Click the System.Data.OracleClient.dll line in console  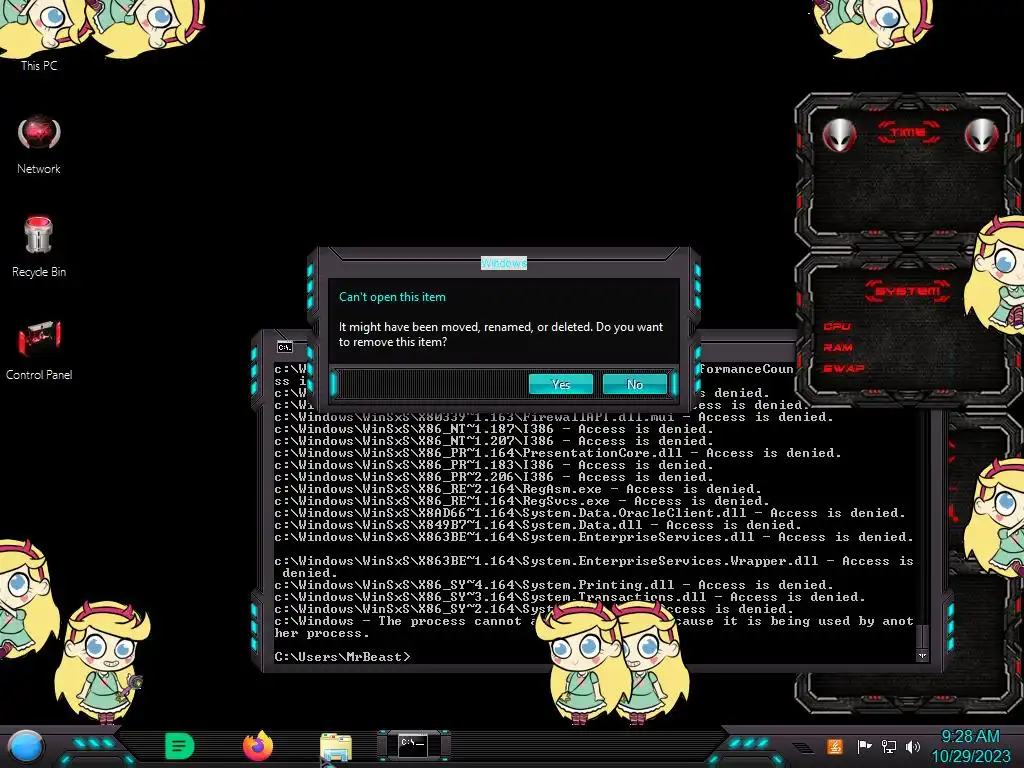point(590,513)
